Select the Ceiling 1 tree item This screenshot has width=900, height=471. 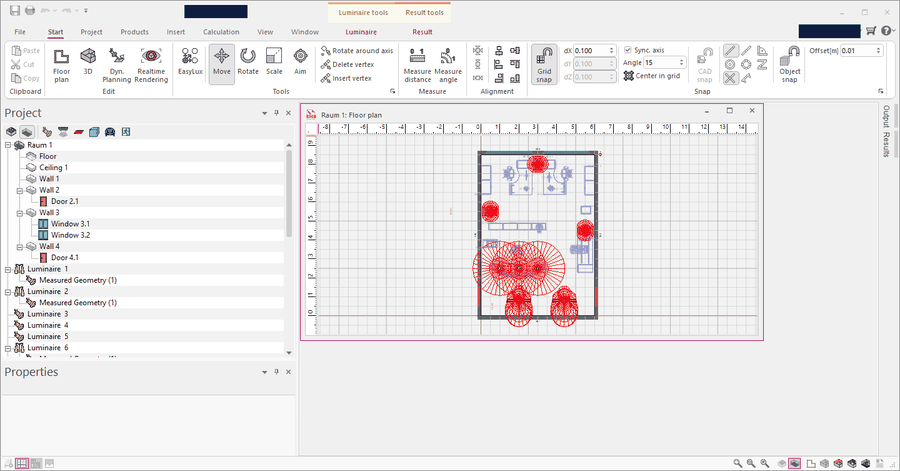pos(53,168)
